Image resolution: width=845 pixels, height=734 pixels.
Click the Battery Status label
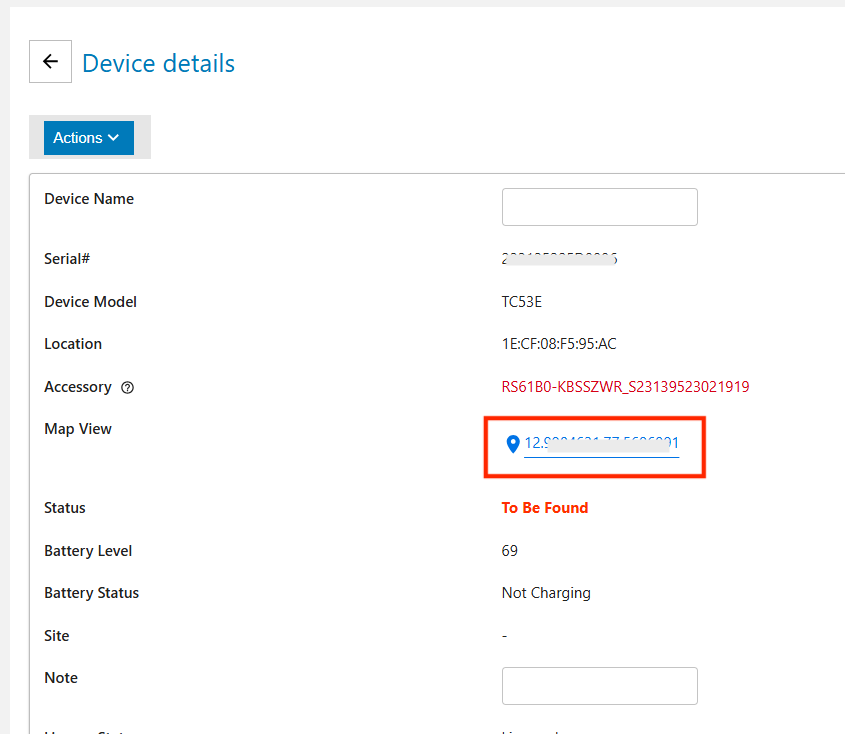click(92, 593)
